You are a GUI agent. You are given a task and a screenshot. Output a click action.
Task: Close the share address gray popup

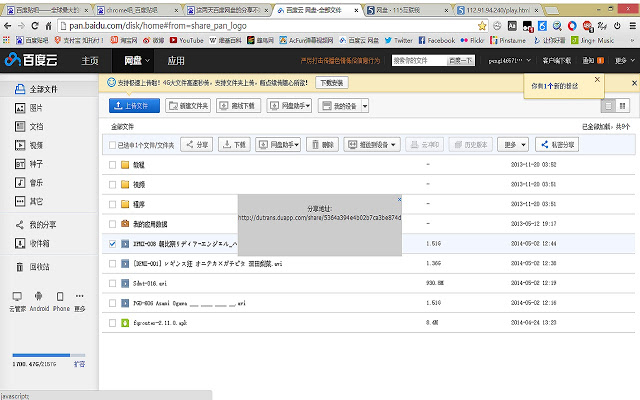coord(399,199)
